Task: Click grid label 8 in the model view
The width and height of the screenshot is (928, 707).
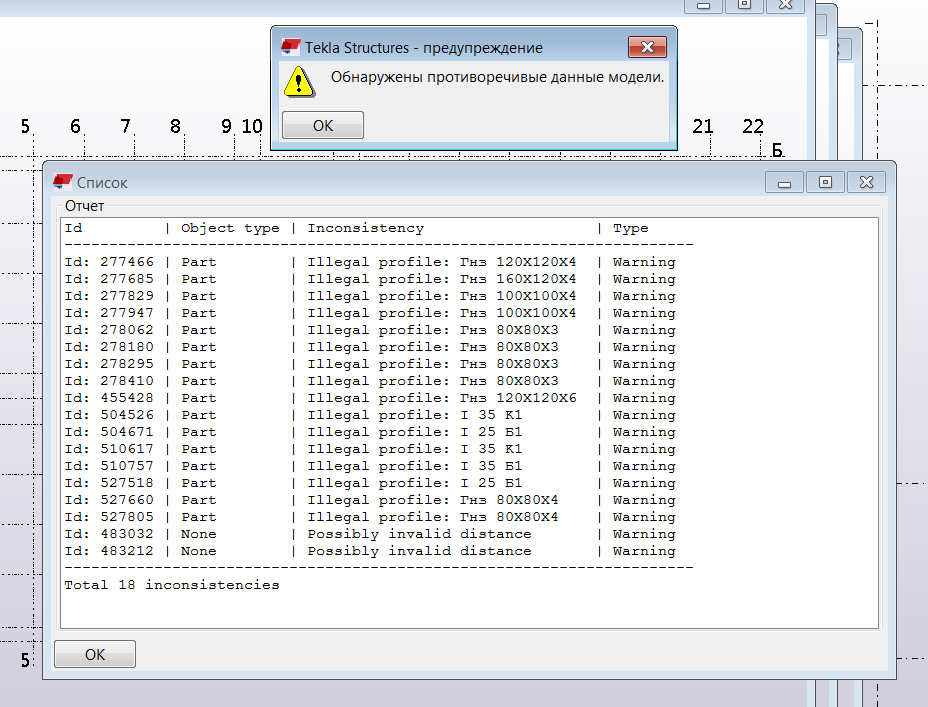Action: click(175, 126)
